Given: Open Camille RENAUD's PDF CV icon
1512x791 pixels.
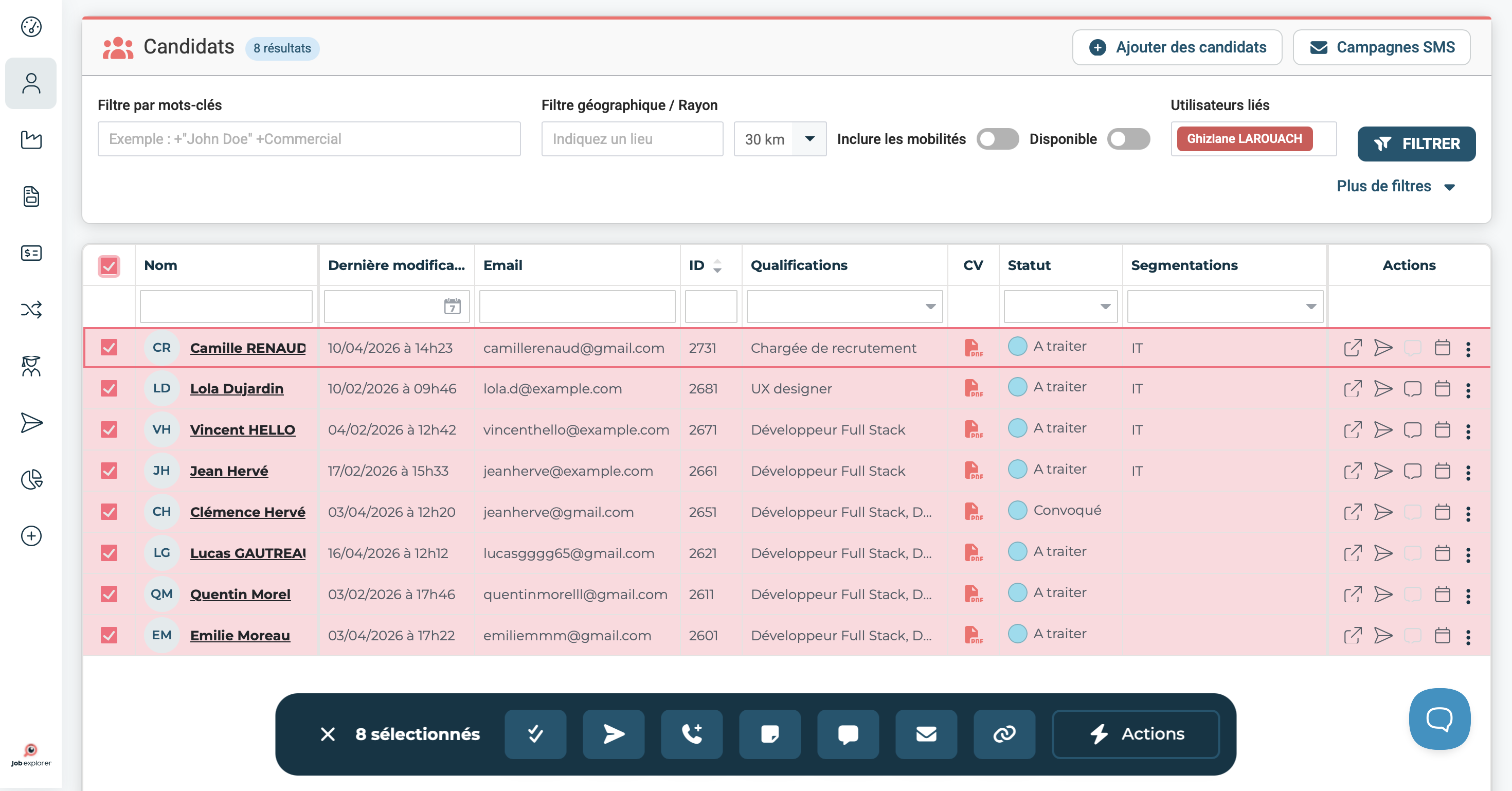Looking at the screenshot, I should tap(973, 348).
